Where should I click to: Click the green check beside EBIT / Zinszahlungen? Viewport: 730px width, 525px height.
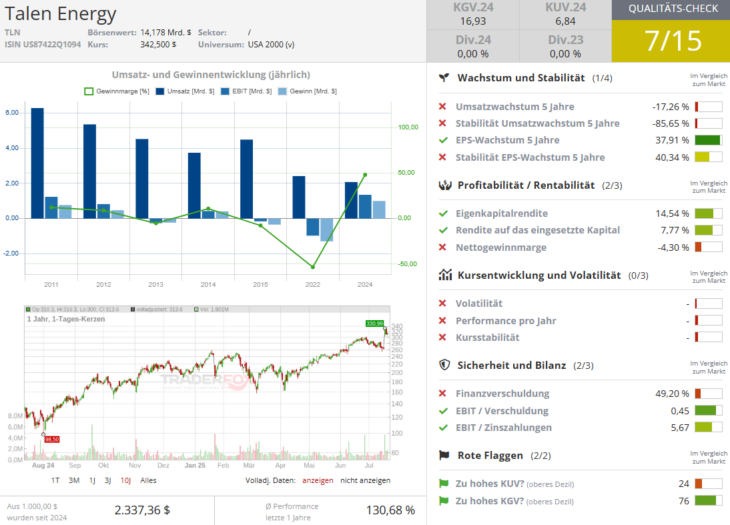(443, 428)
